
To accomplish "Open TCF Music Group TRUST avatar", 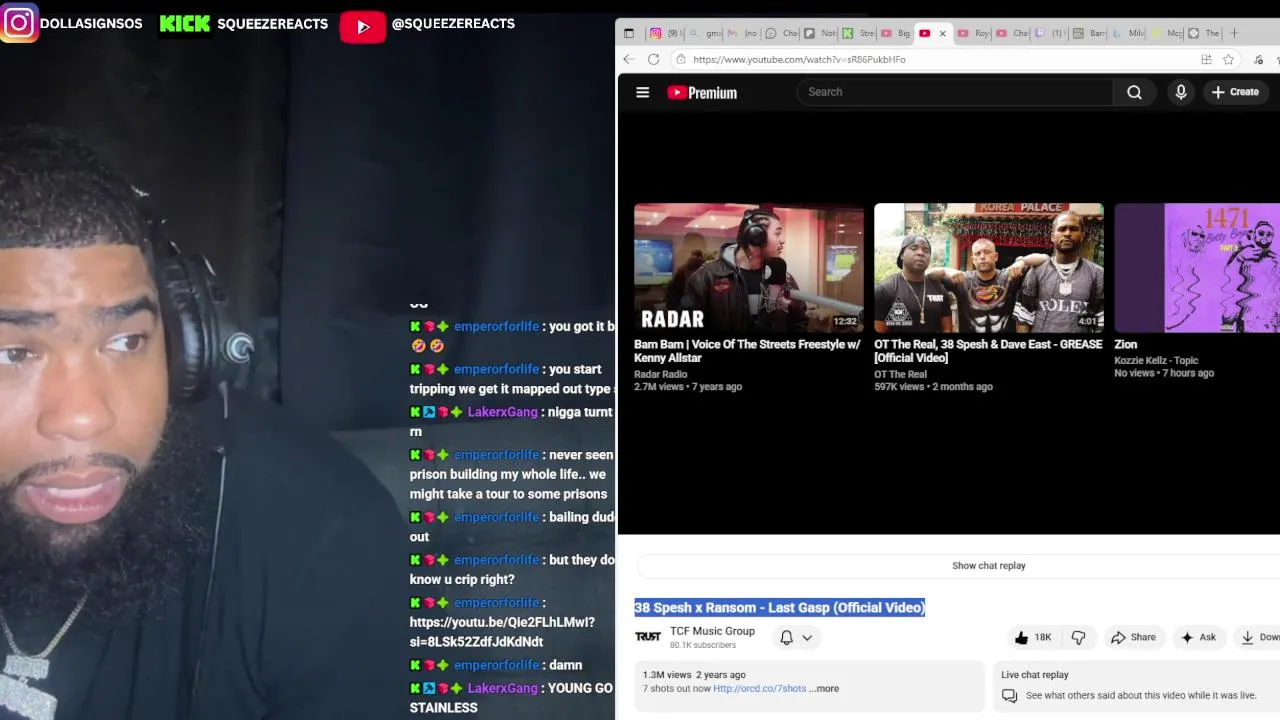I will click(648, 637).
